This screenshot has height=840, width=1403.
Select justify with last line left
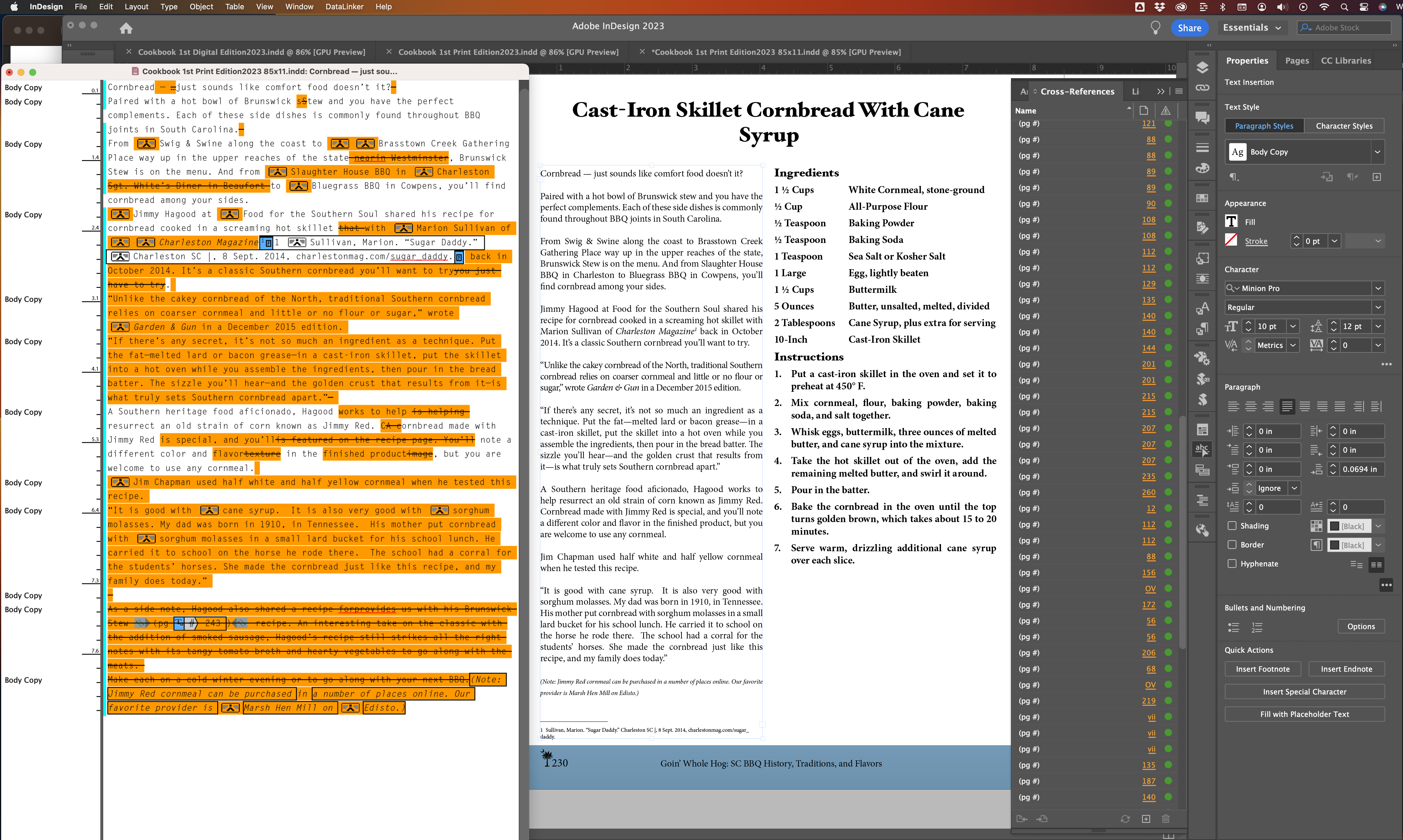1286,406
